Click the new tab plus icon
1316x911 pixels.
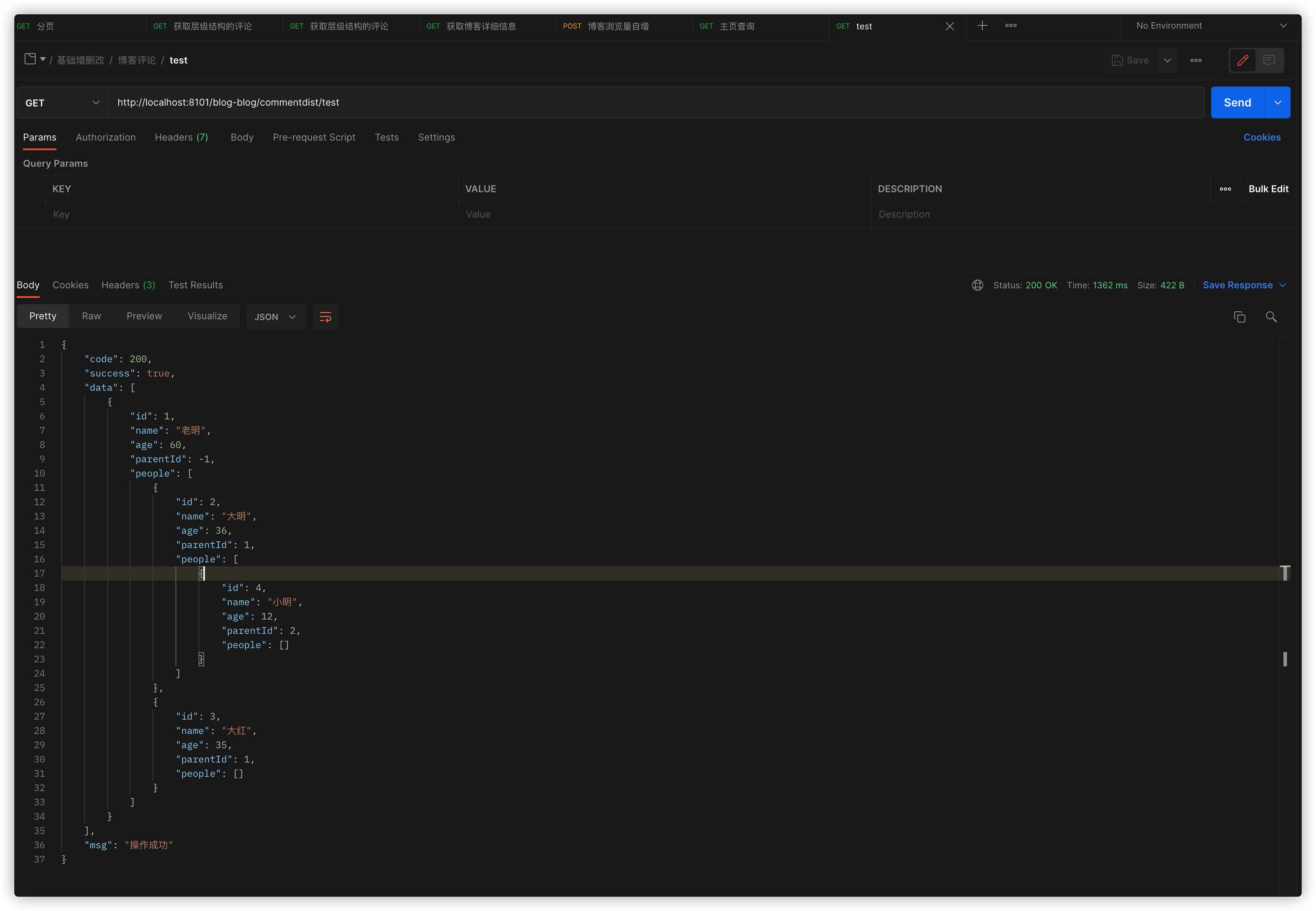coord(982,26)
